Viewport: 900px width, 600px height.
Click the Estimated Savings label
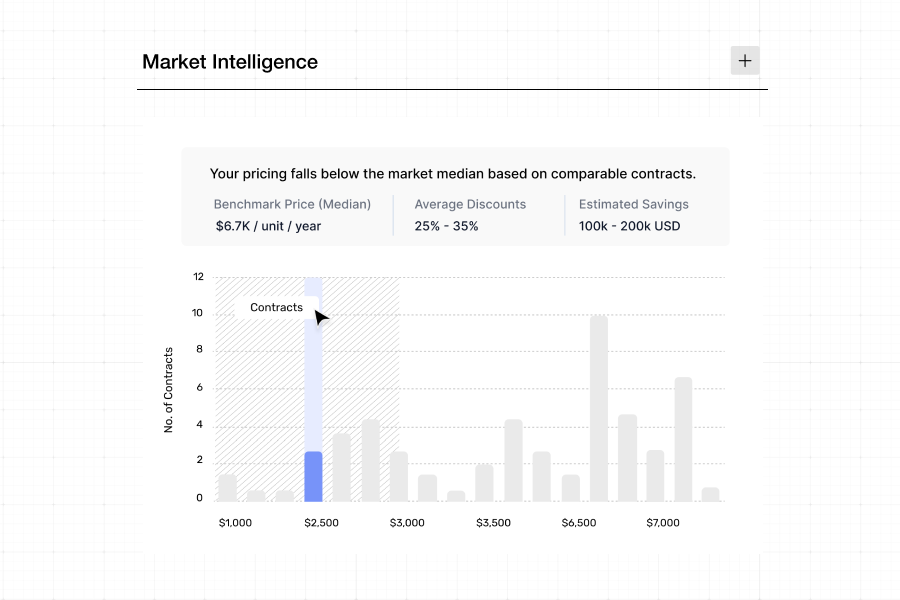(x=634, y=204)
